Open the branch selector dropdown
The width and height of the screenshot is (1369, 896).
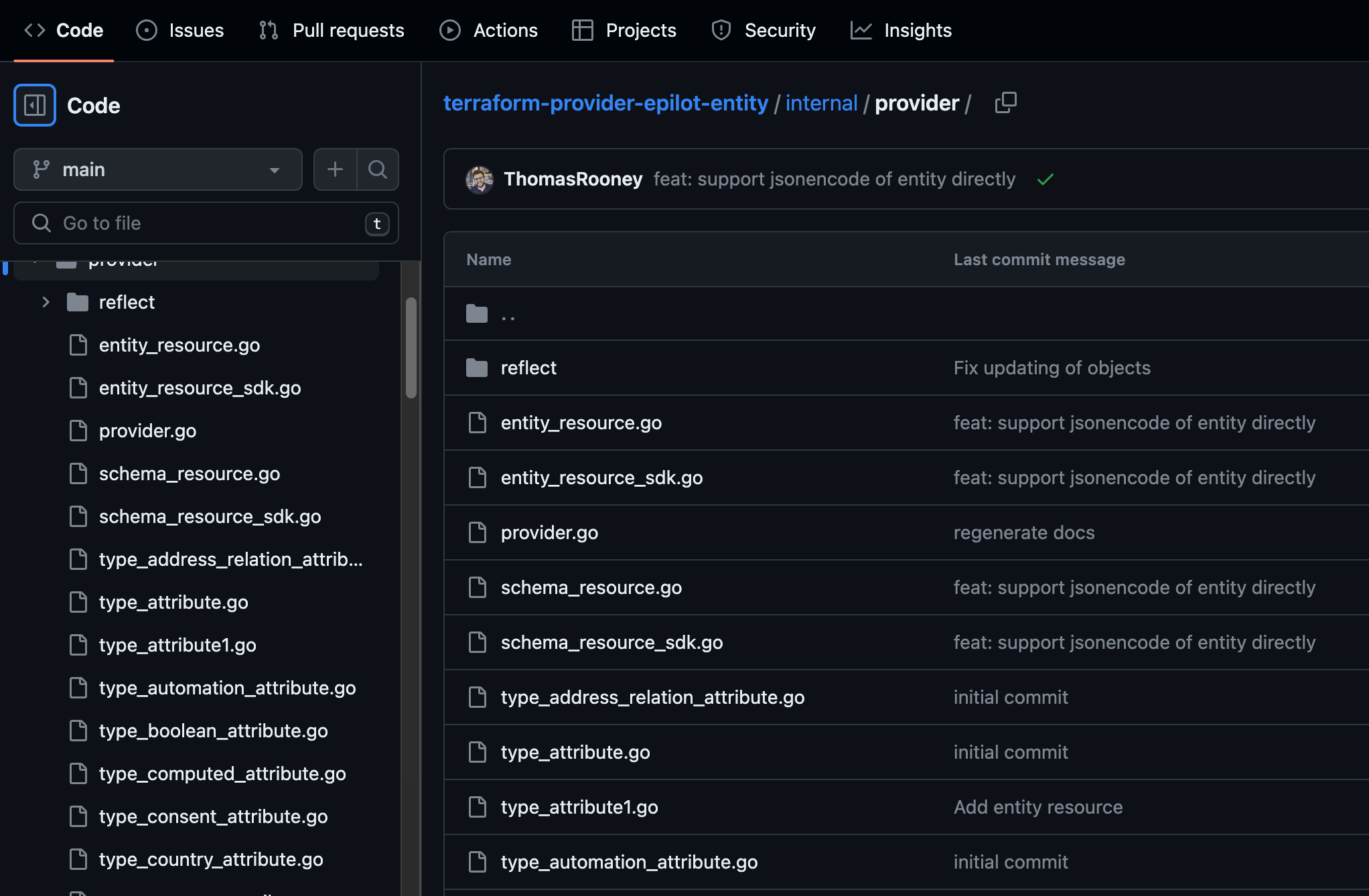click(x=156, y=169)
